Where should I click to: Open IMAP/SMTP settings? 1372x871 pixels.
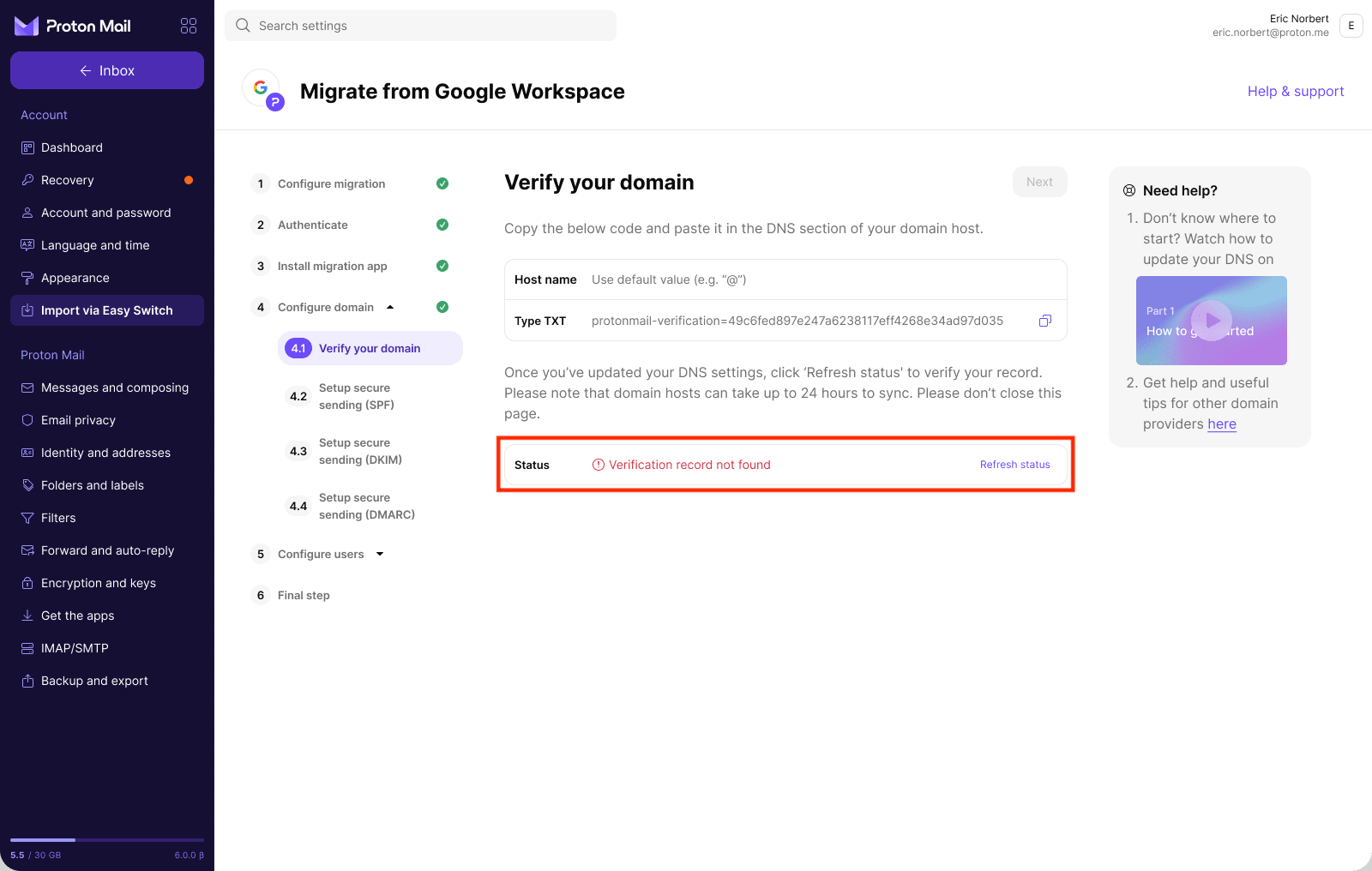pos(107,648)
